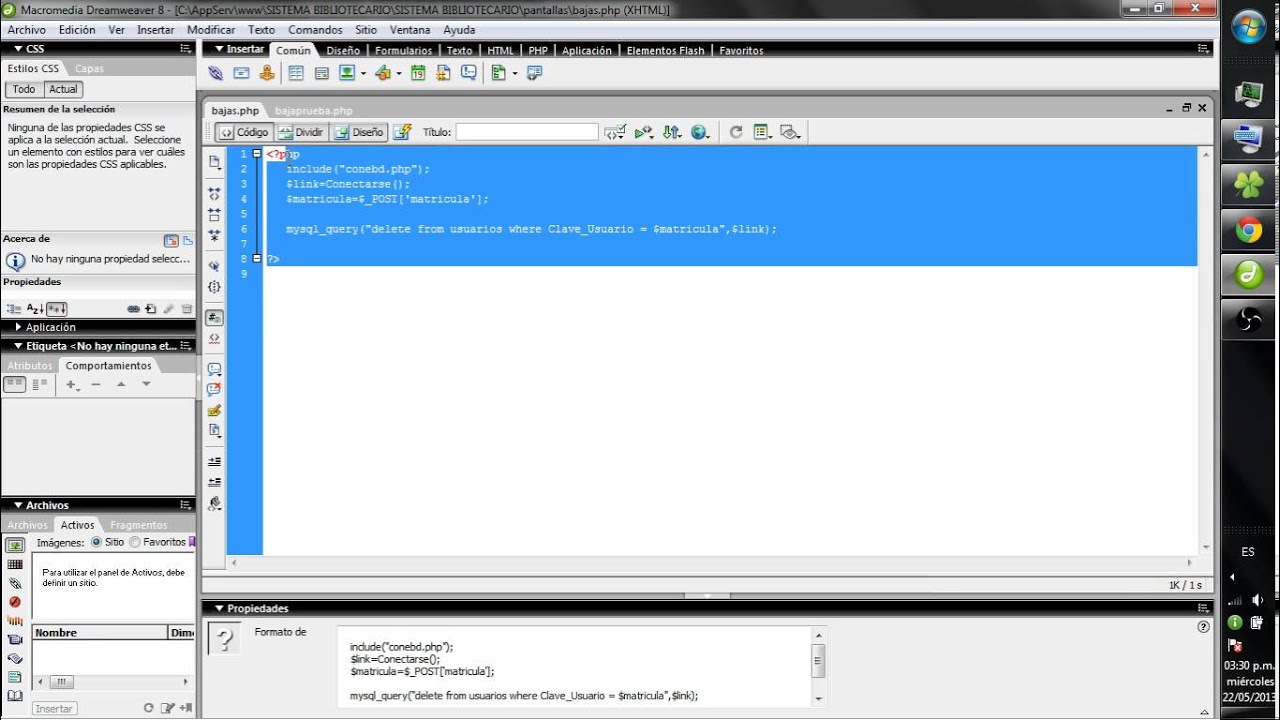Image resolution: width=1280 pixels, height=720 pixels.
Task: Open the templates dropdown arrow
Action: pos(514,73)
